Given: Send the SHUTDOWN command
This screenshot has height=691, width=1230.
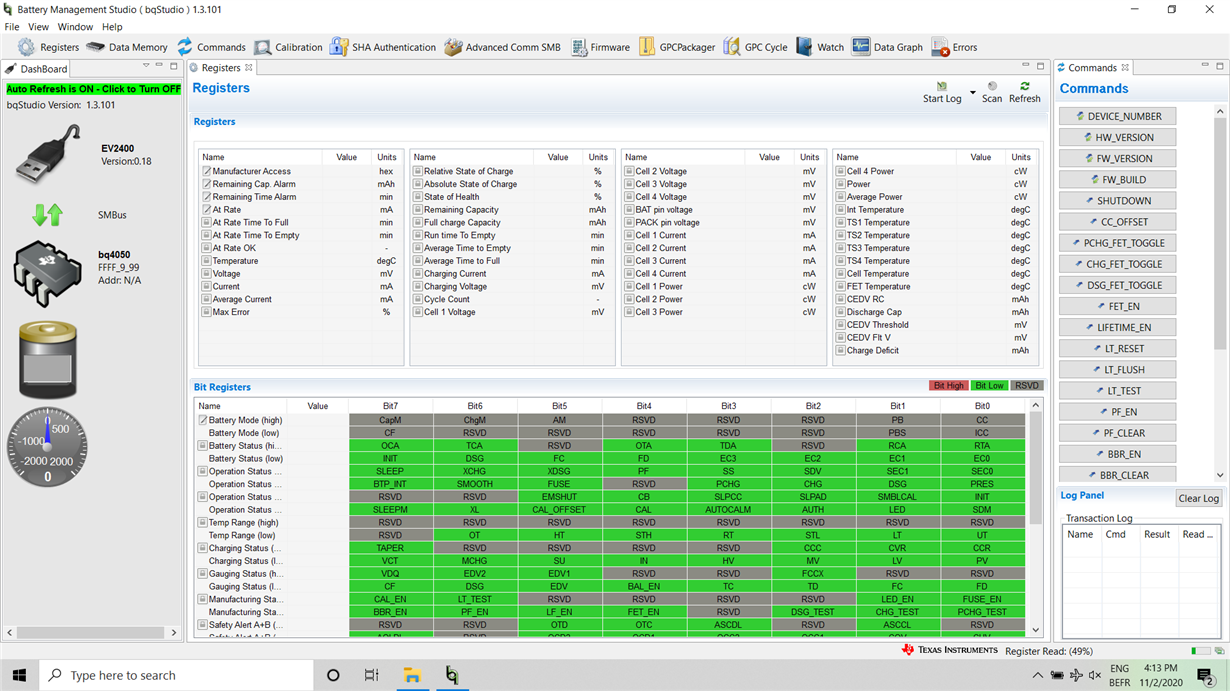Looking at the screenshot, I should (1117, 200).
